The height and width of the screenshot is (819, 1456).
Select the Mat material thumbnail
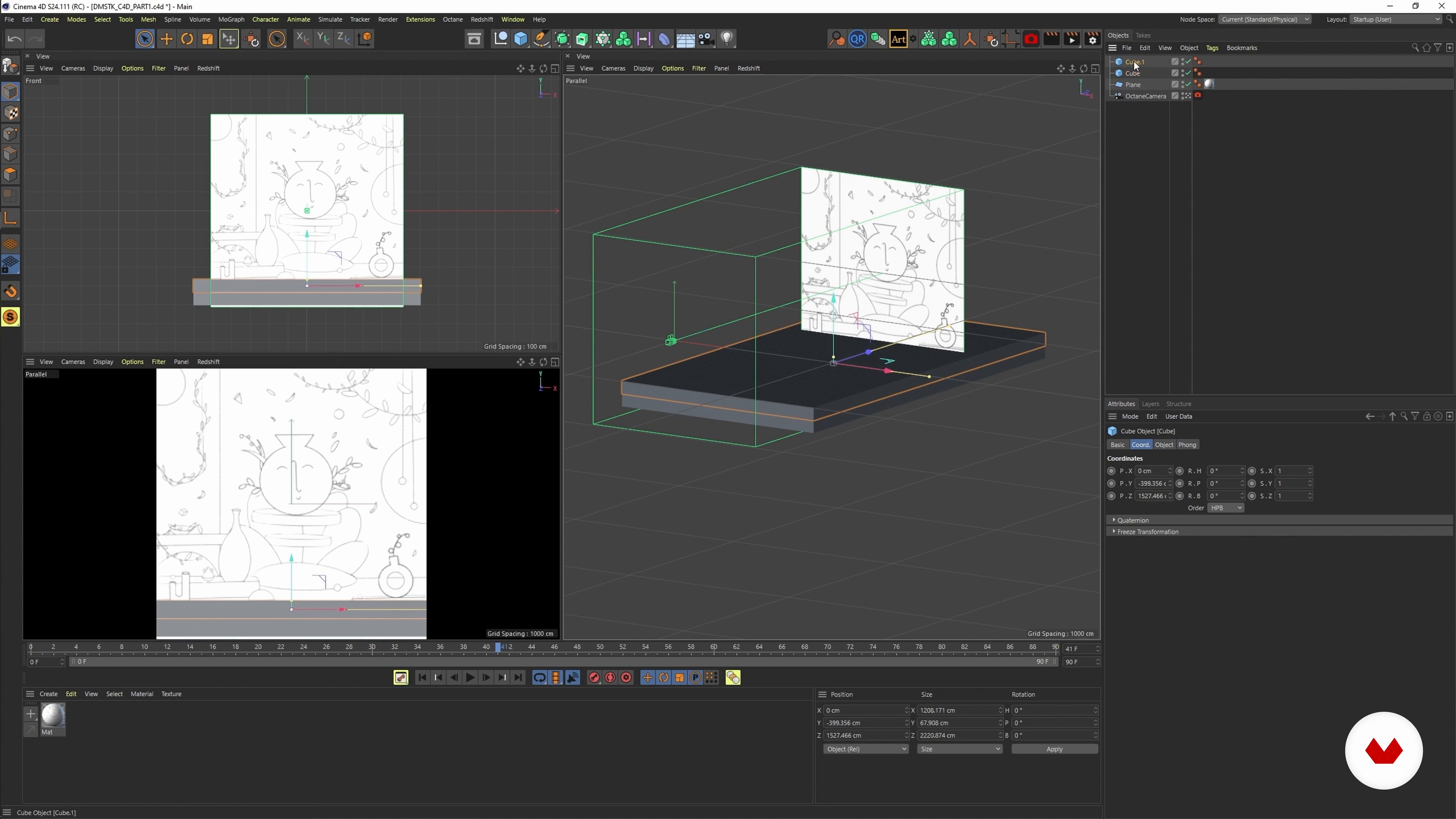tap(53, 715)
